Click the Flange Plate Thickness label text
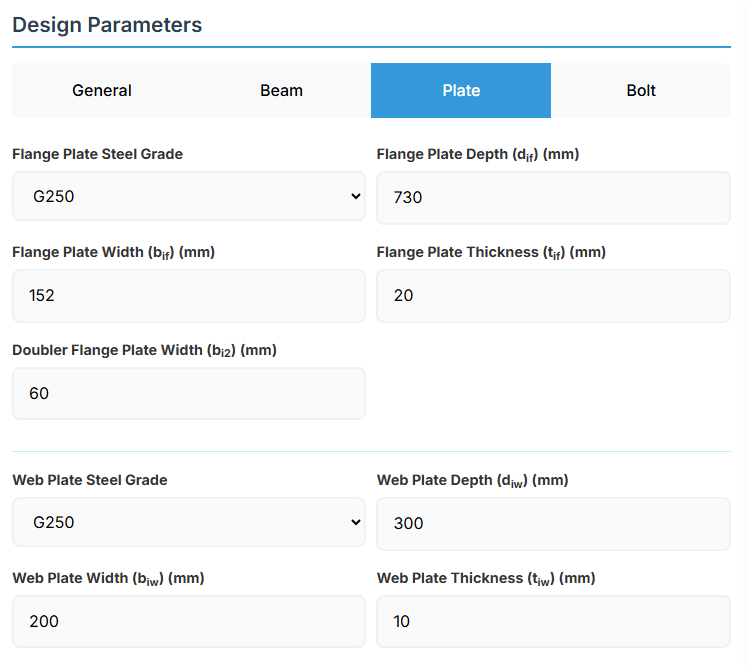 click(491, 252)
